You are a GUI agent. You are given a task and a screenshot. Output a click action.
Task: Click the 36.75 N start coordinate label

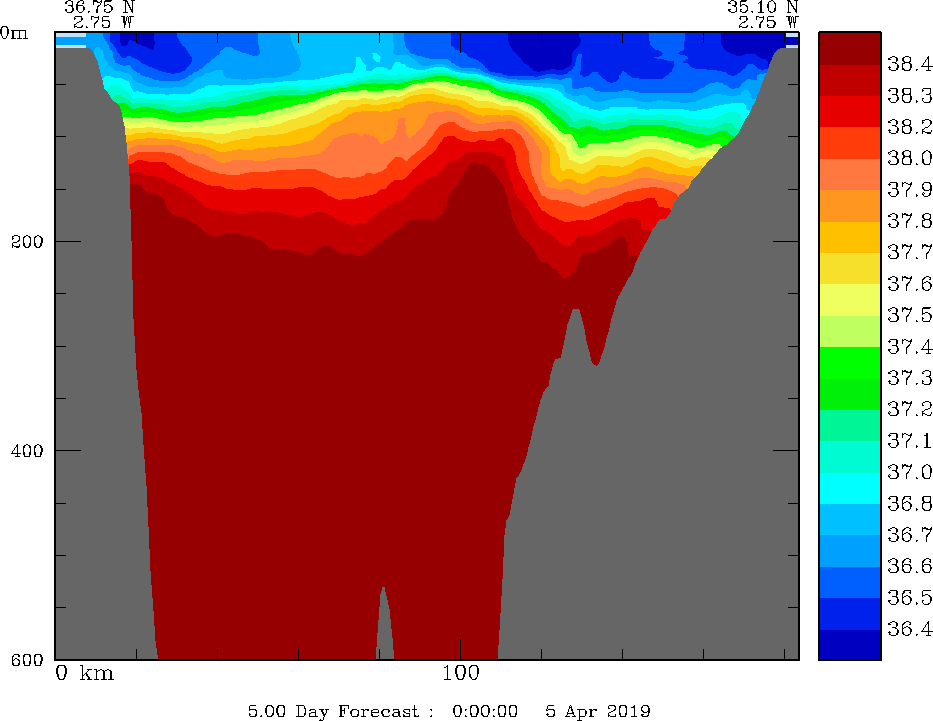click(98, 7)
